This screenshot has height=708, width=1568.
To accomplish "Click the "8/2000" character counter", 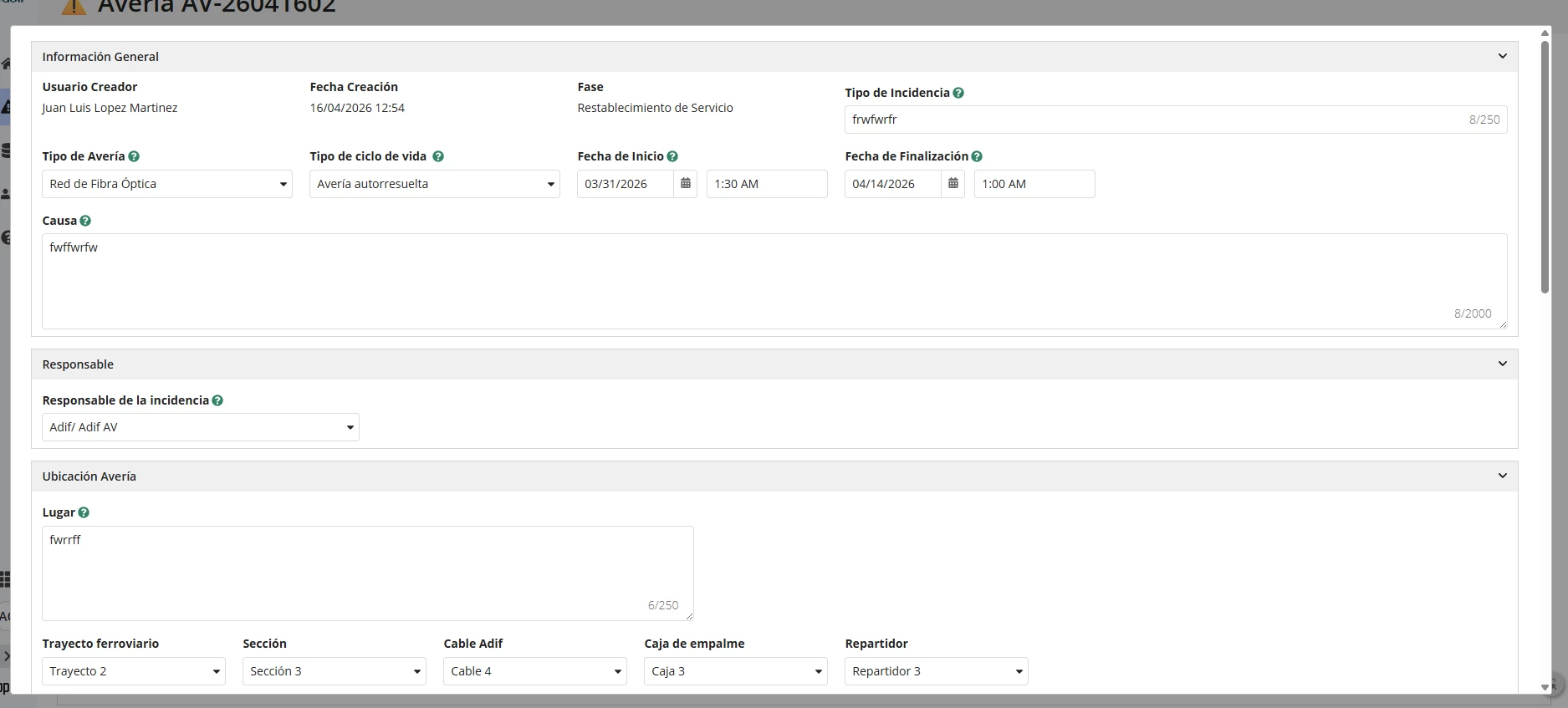I will click(1473, 313).
